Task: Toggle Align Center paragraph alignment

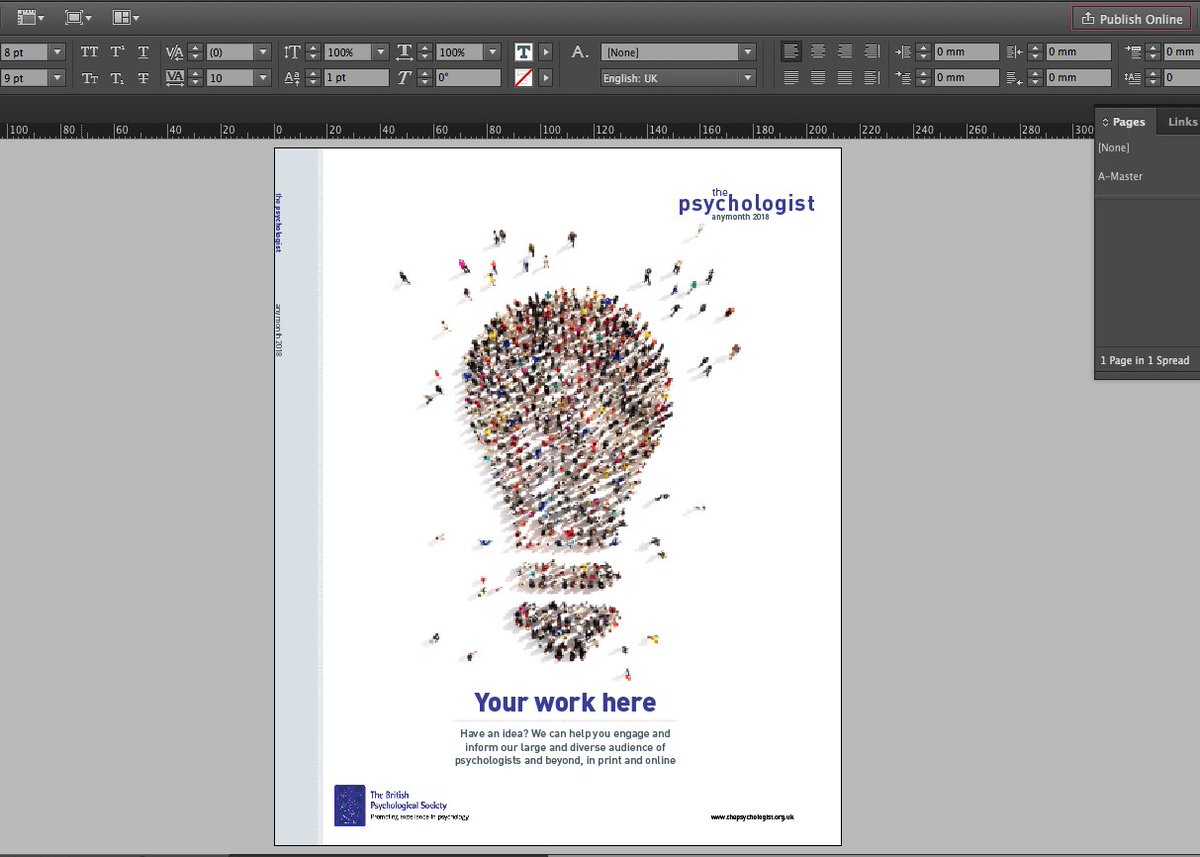Action: 818,52
